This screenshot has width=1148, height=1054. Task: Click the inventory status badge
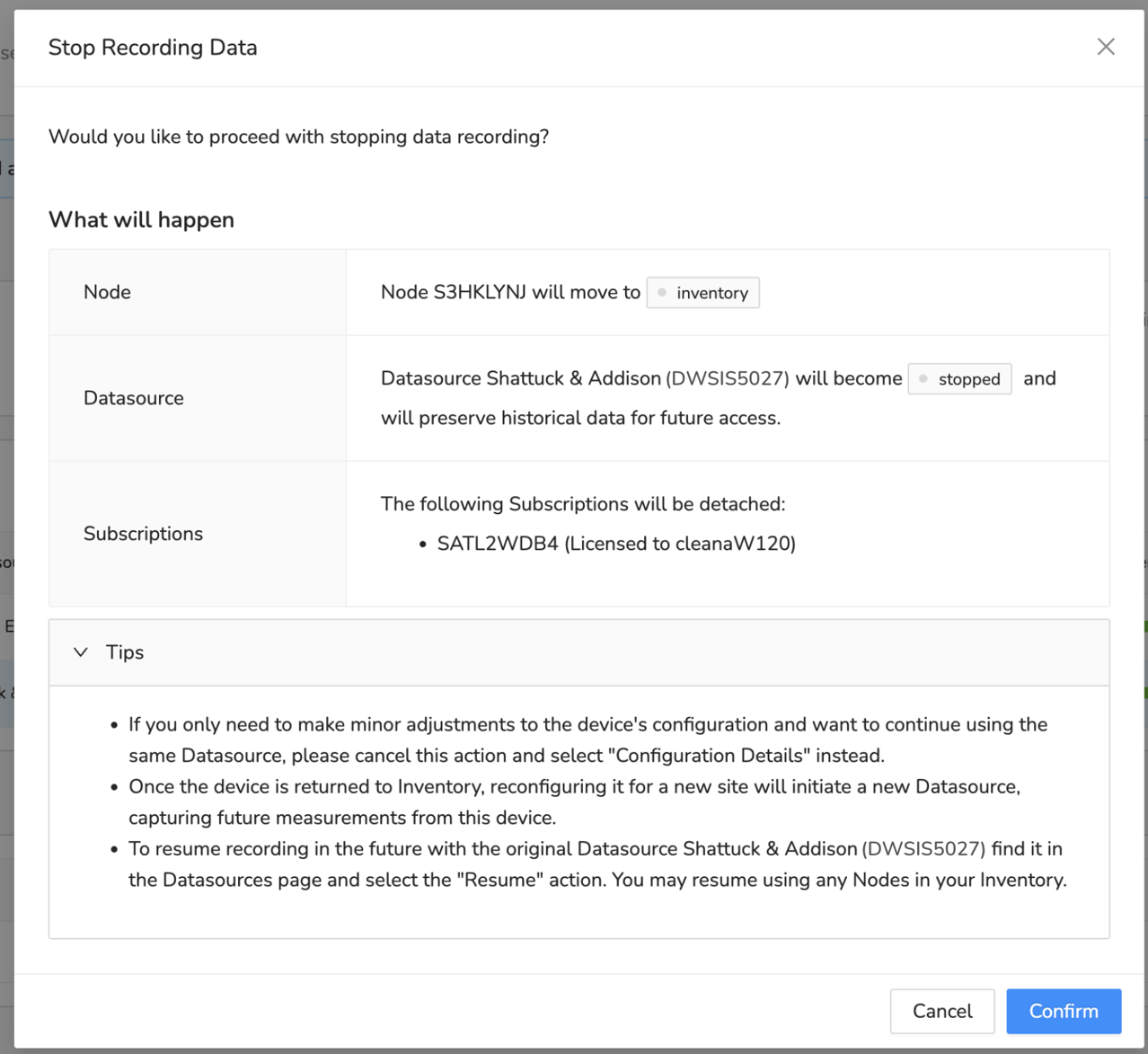point(702,293)
